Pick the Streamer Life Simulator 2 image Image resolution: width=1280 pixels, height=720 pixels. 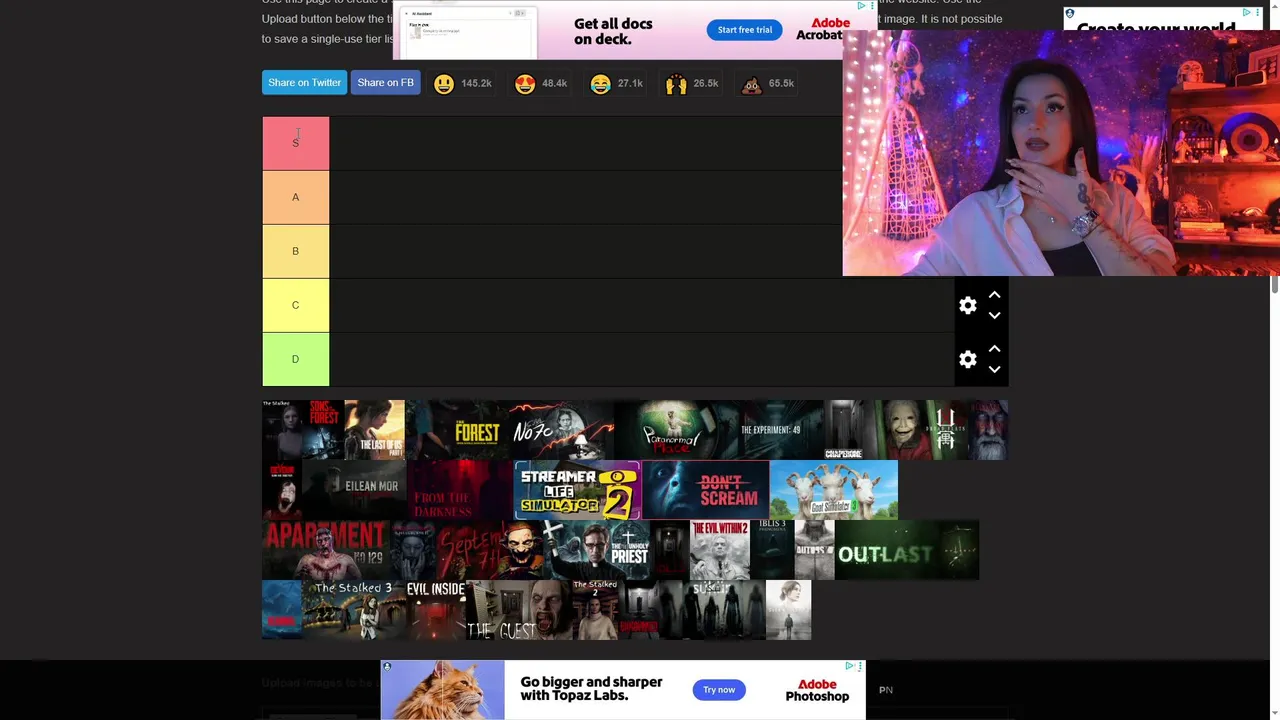(x=577, y=490)
